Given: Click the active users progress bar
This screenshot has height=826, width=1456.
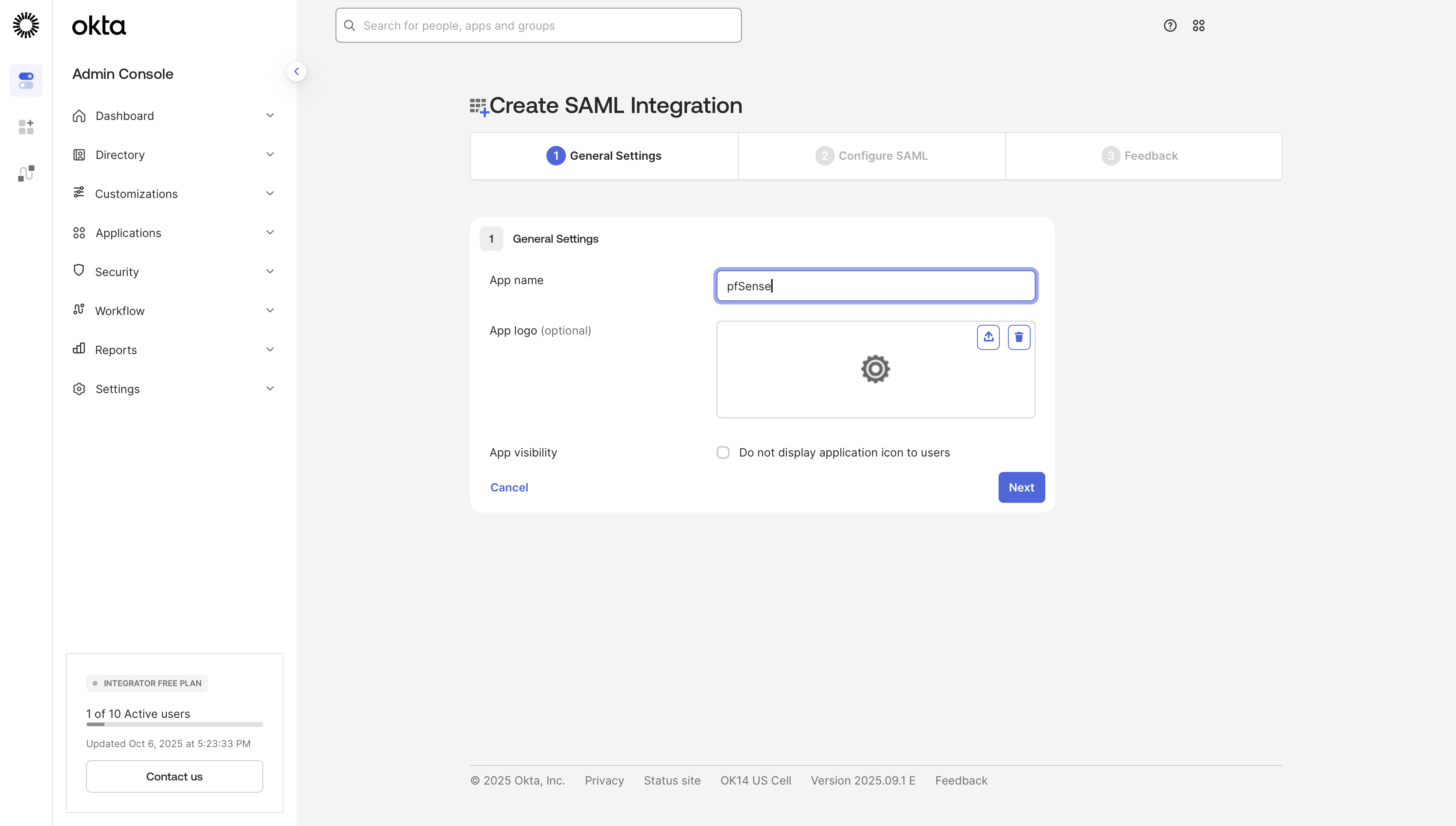Looking at the screenshot, I should click(x=174, y=724).
